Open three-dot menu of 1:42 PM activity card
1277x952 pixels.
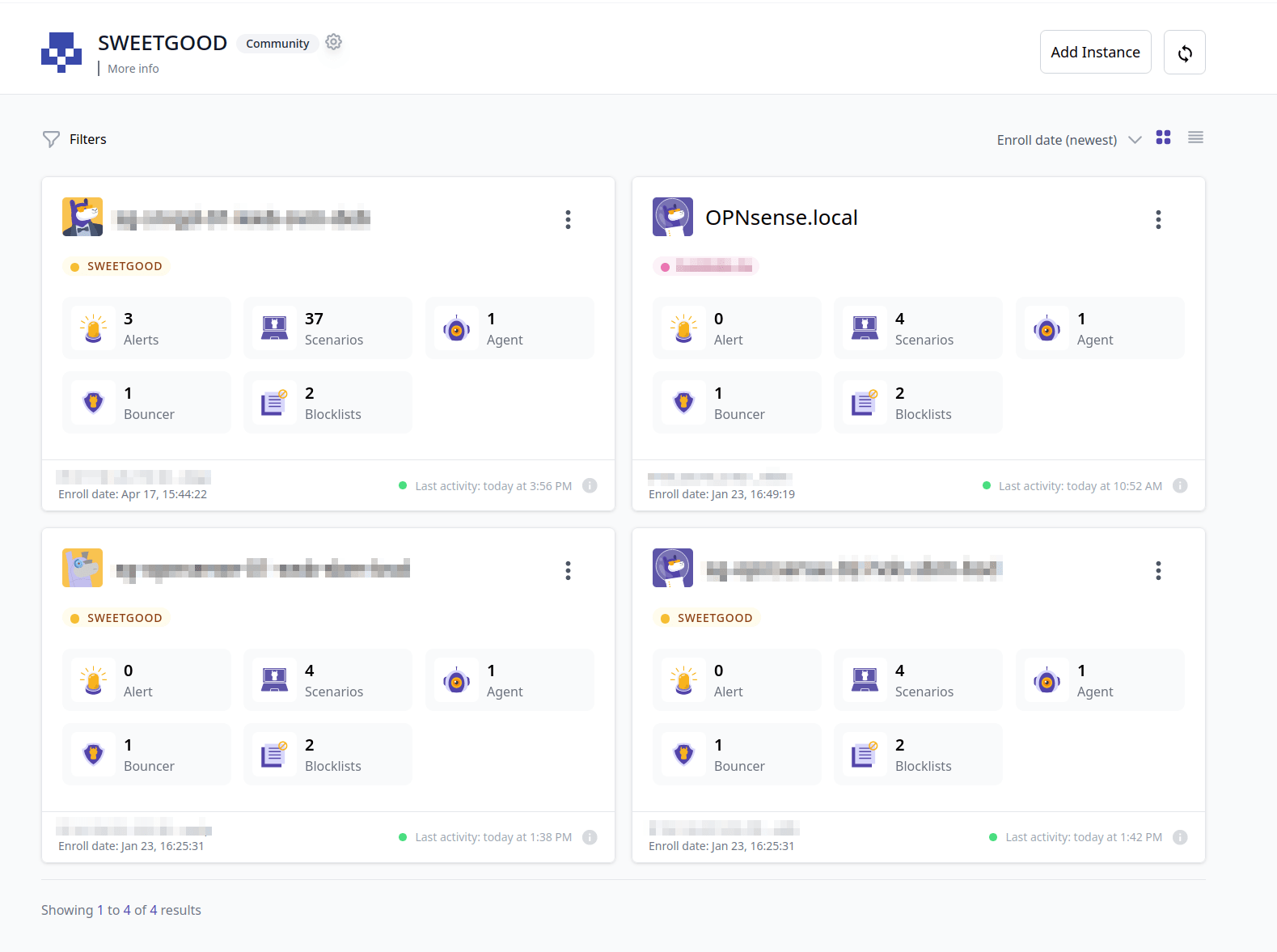pyautogui.click(x=1158, y=571)
